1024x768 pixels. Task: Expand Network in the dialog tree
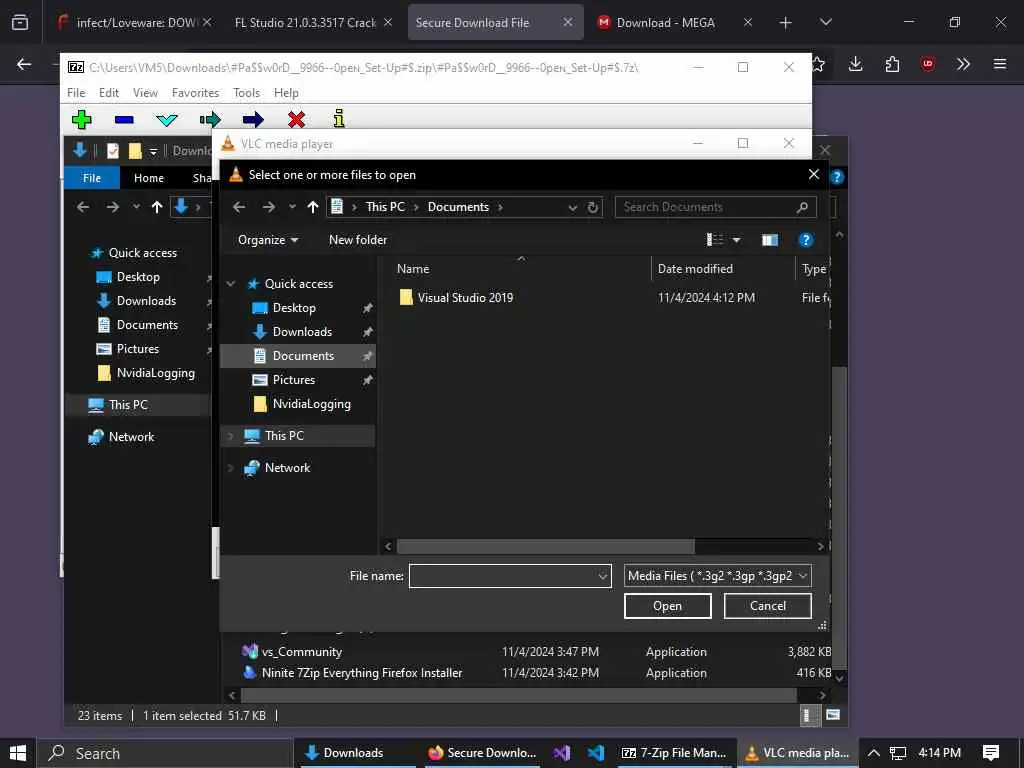pos(231,468)
